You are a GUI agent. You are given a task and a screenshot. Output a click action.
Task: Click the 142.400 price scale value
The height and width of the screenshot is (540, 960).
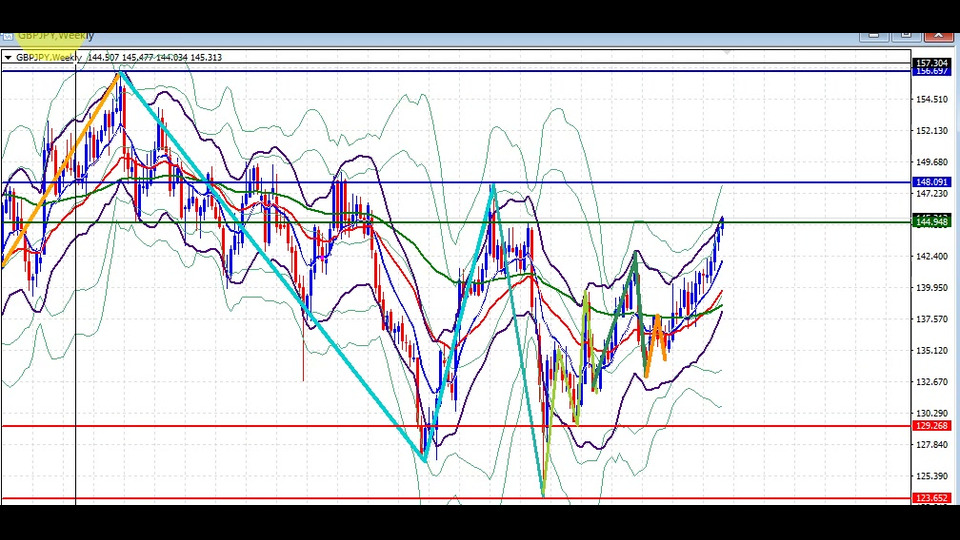(932, 256)
